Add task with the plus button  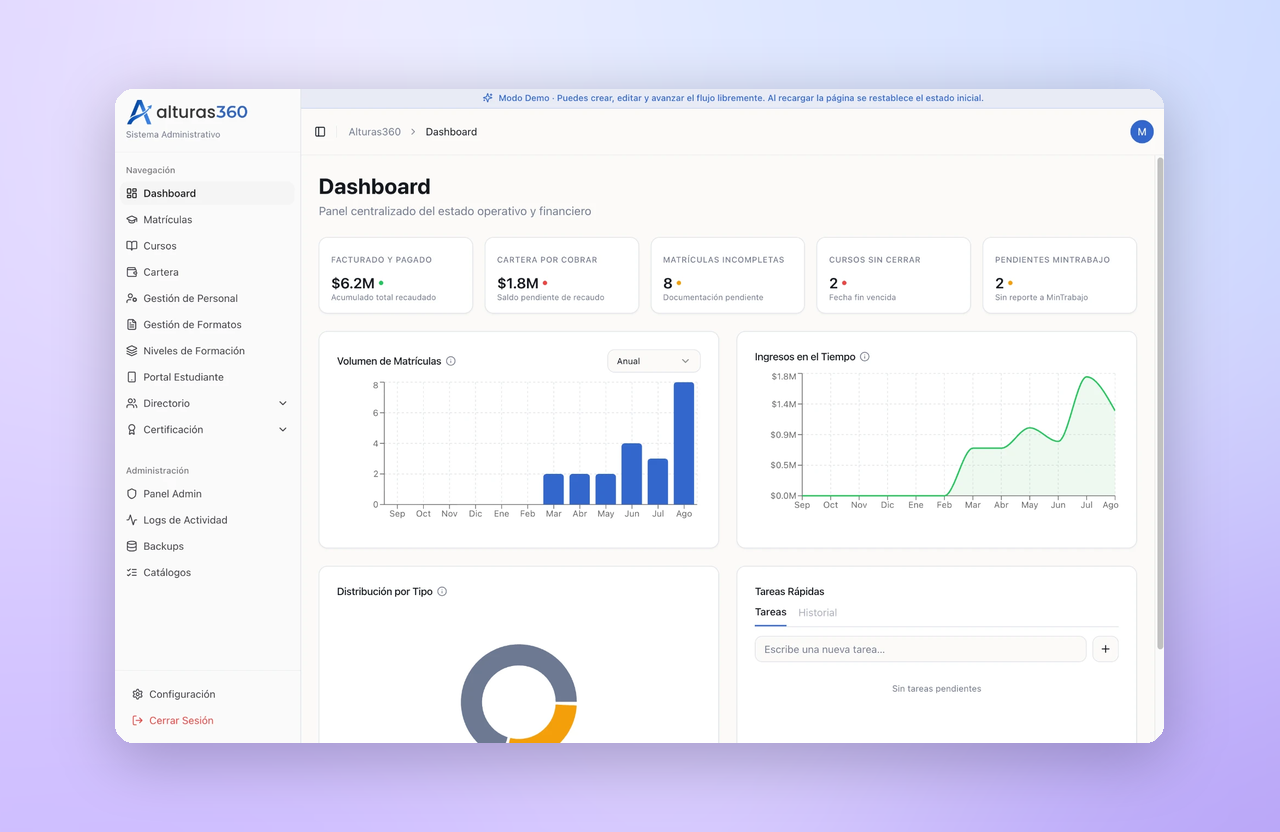coord(1105,649)
